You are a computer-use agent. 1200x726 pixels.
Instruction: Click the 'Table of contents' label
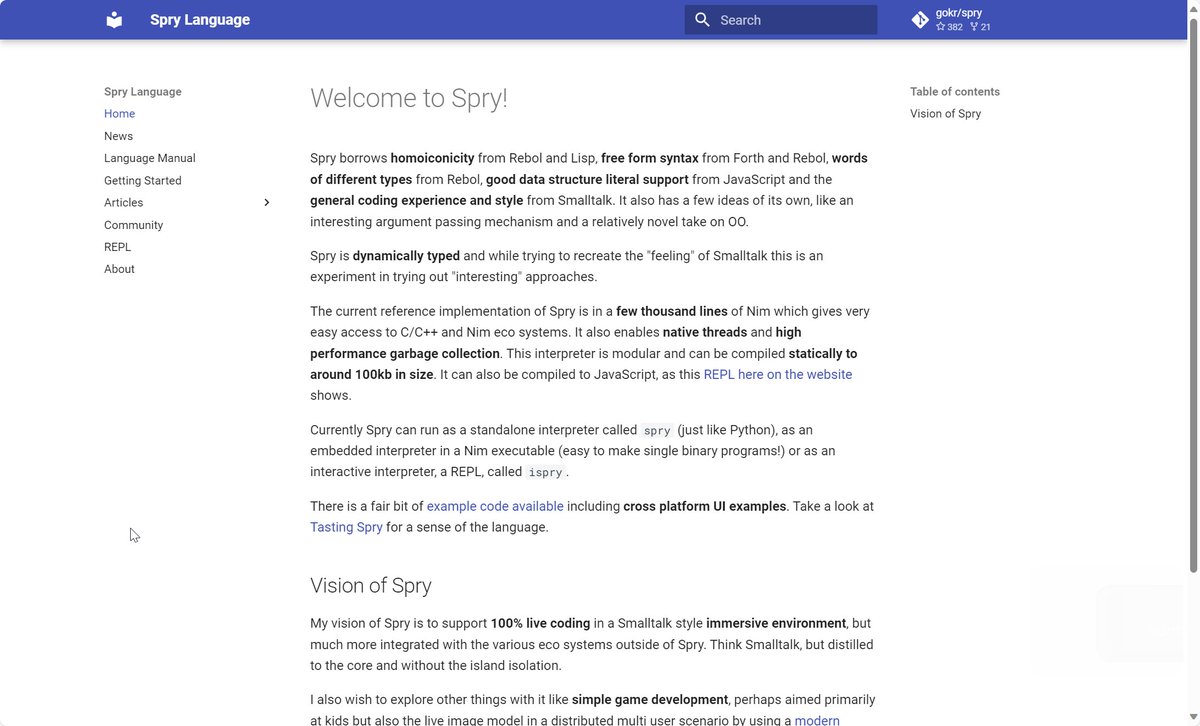tap(955, 92)
